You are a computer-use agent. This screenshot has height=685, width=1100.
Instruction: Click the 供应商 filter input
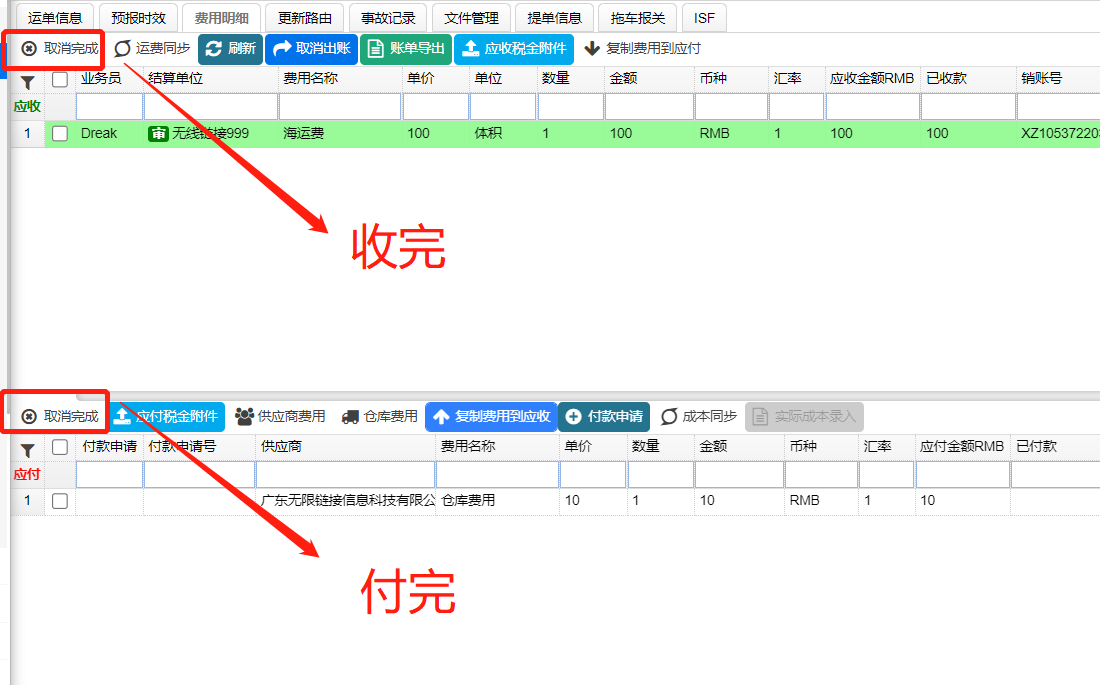tap(345, 474)
